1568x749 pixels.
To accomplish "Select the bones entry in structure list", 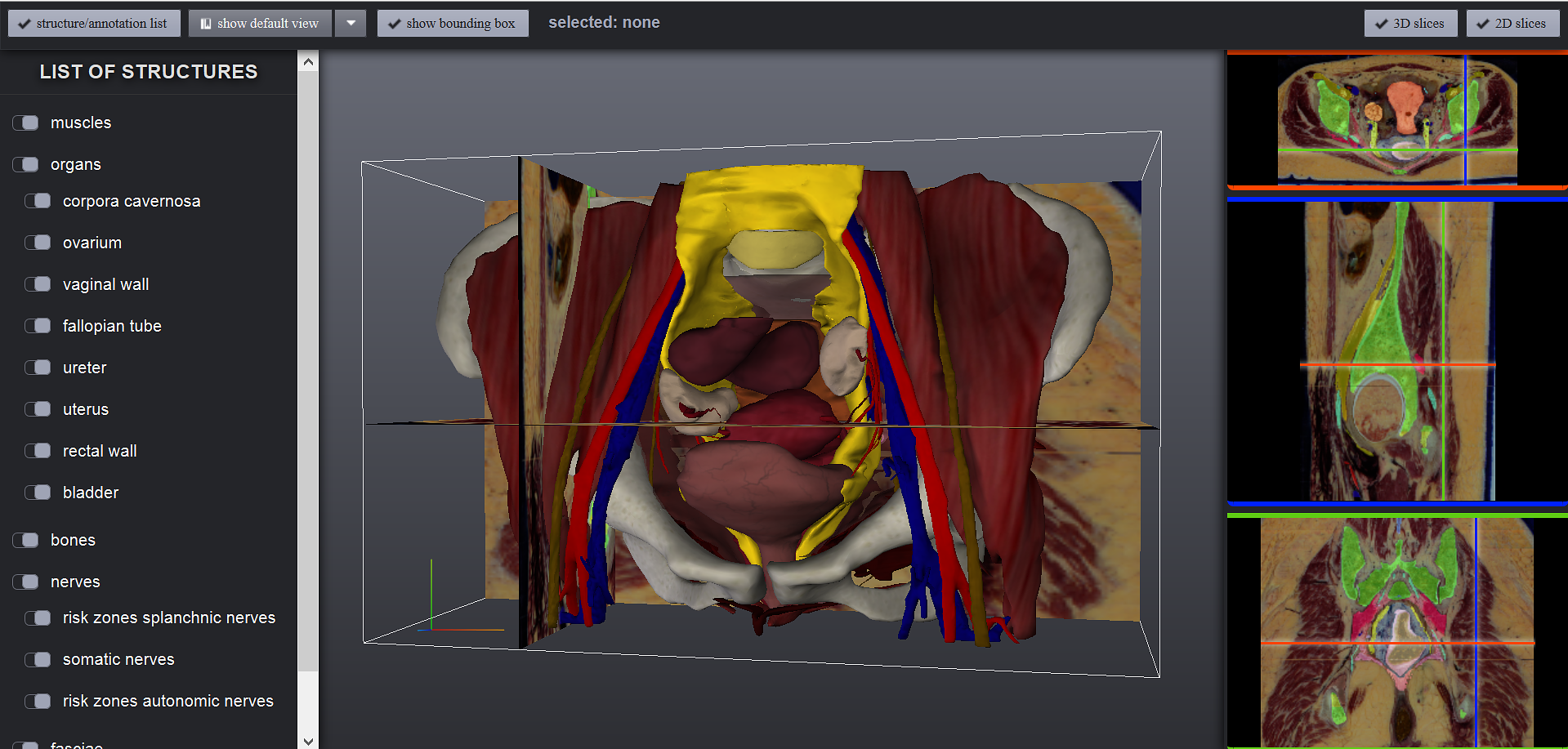I will point(73,540).
